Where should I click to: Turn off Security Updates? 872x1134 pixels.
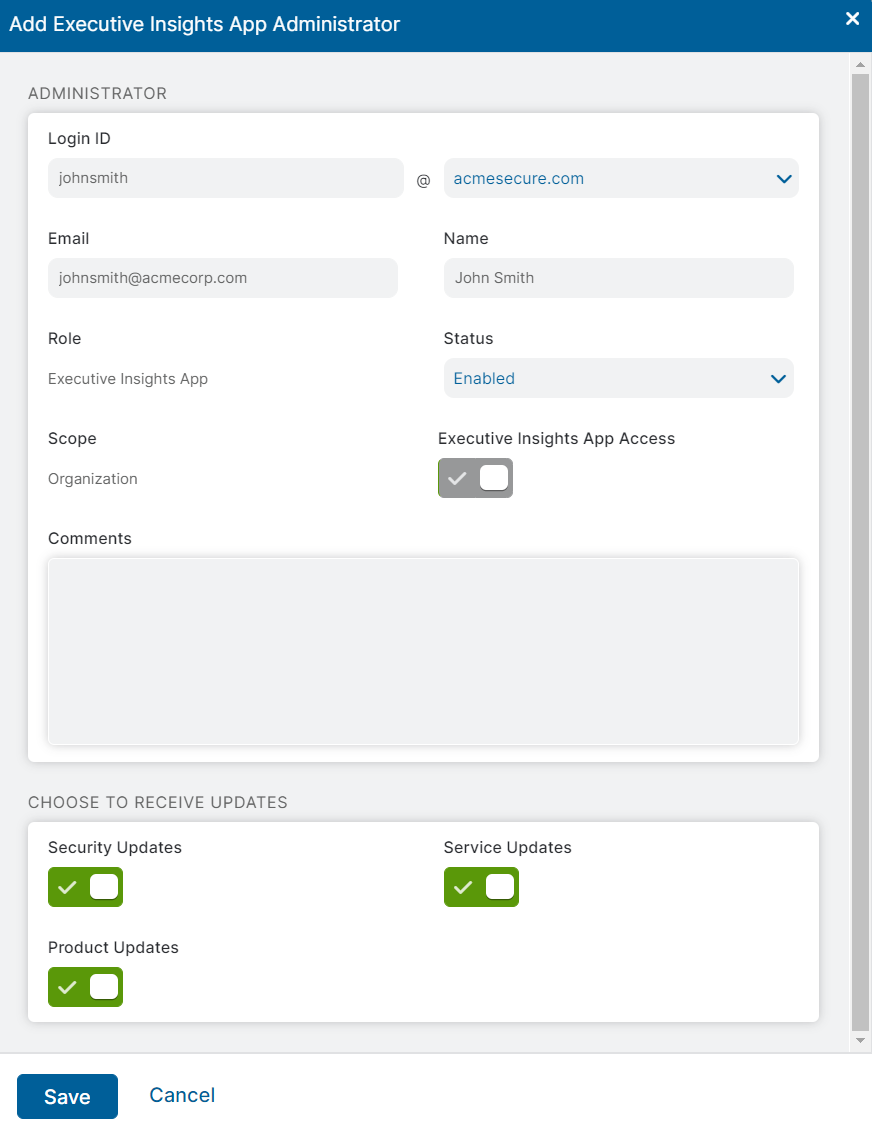85,887
